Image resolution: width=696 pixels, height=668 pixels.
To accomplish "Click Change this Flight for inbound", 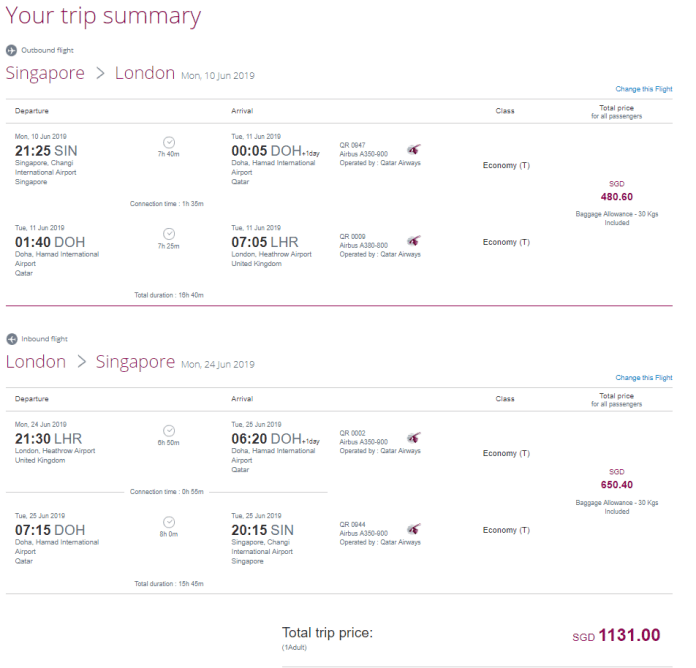I will point(644,378).
